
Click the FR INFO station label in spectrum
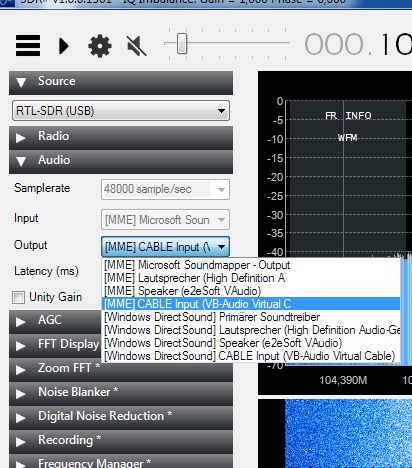(348, 116)
